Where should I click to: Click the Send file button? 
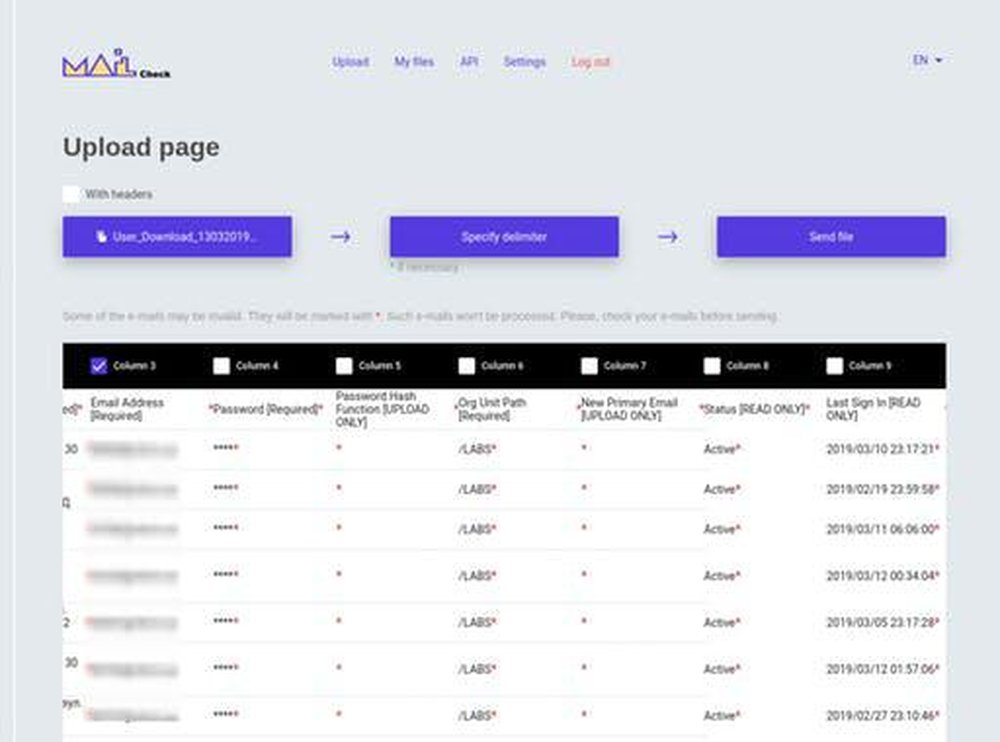tap(831, 237)
